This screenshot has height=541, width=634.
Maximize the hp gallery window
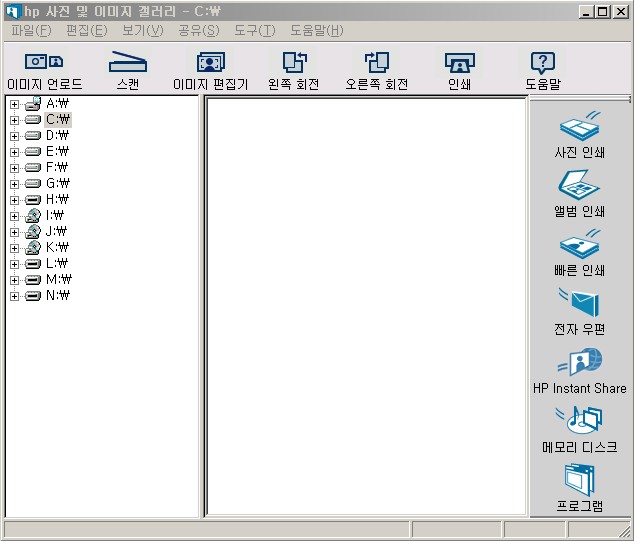click(602, 11)
